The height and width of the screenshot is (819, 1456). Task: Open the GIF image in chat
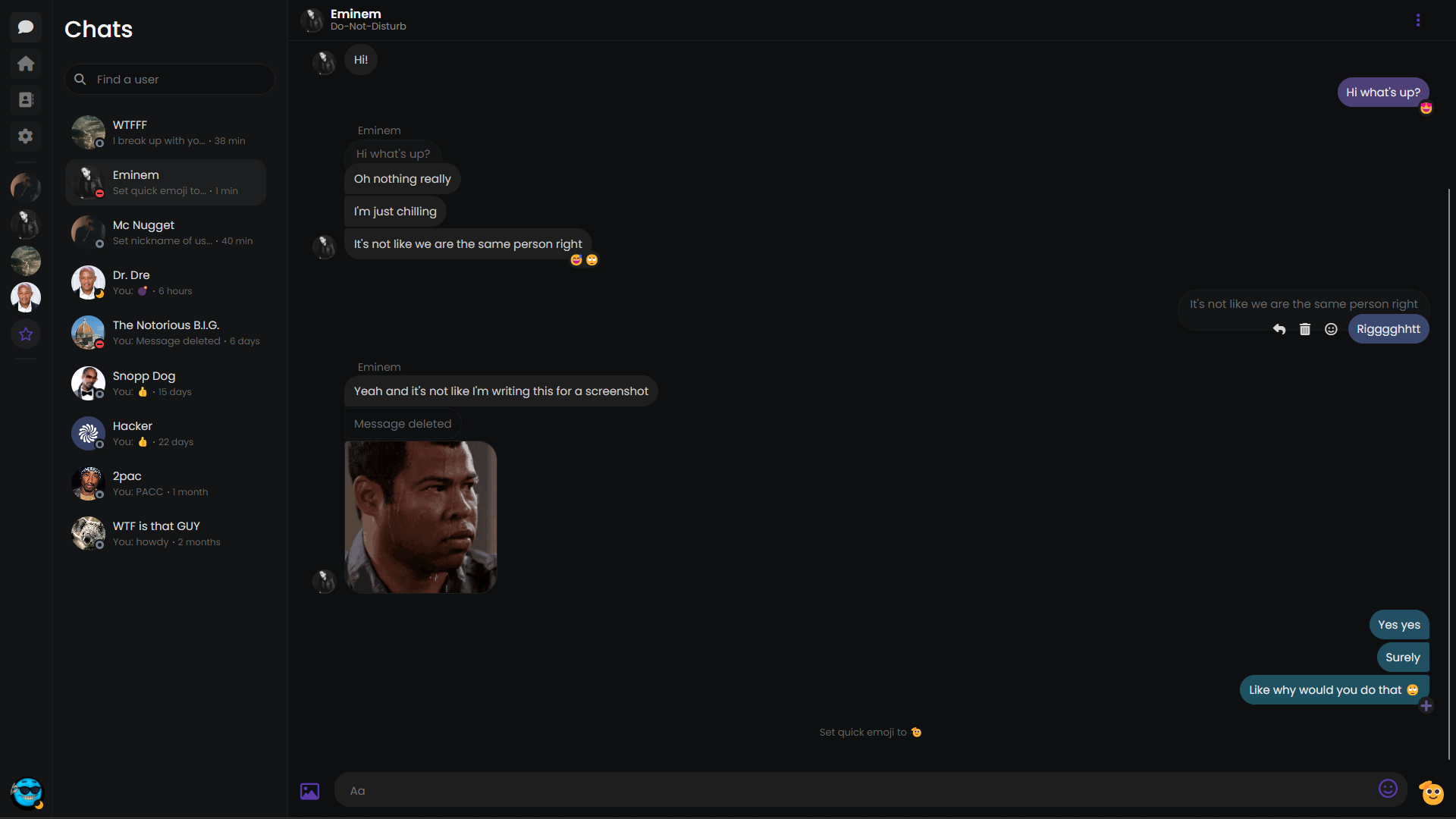(x=421, y=517)
